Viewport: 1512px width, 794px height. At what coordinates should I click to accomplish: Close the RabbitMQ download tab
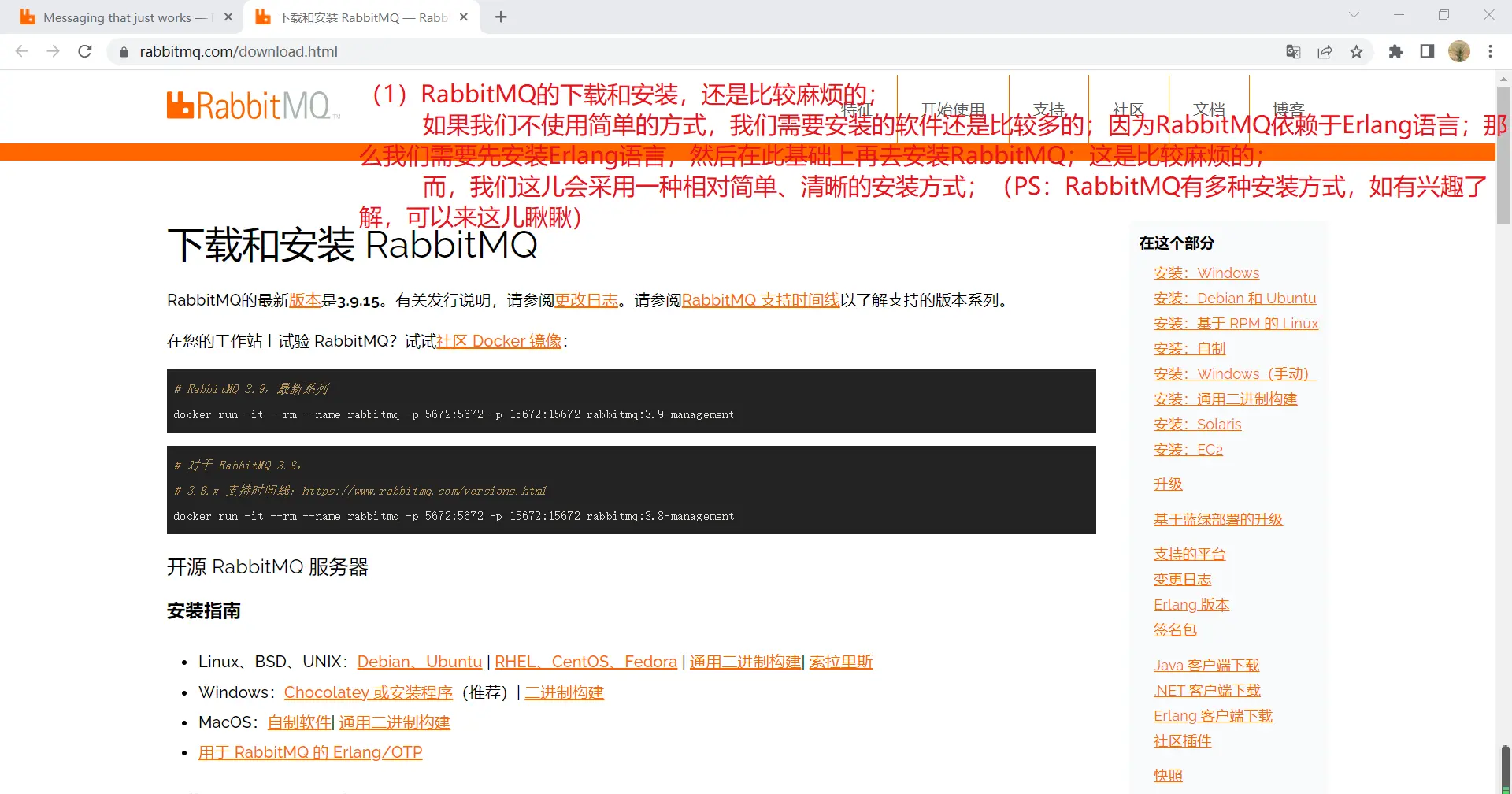464,17
